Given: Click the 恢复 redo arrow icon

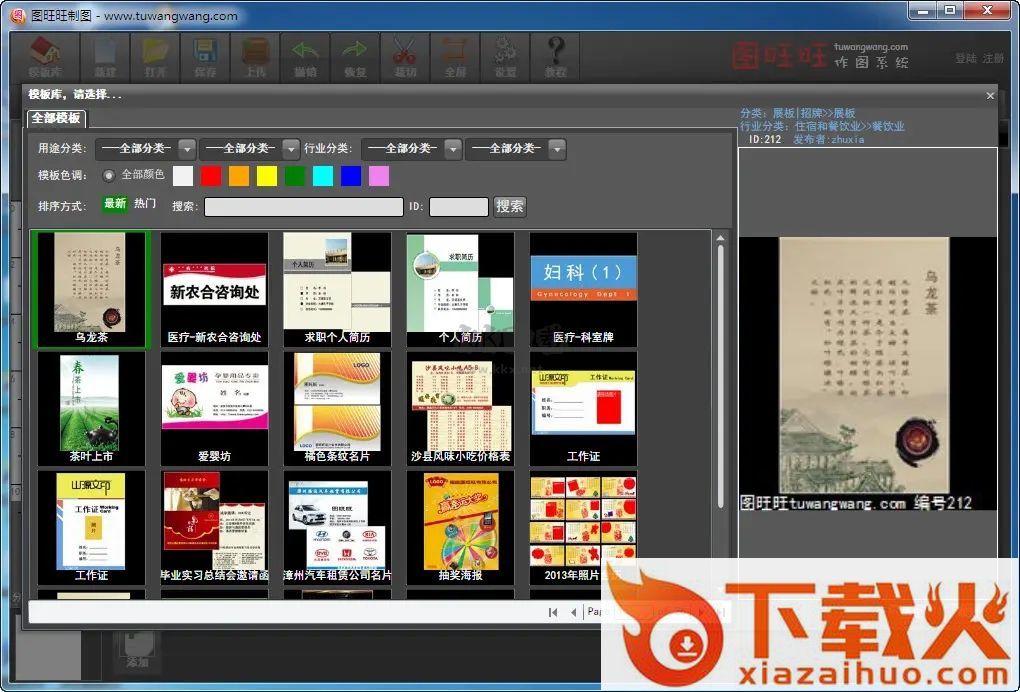Looking at the screenshot, I should pos(355,57).
